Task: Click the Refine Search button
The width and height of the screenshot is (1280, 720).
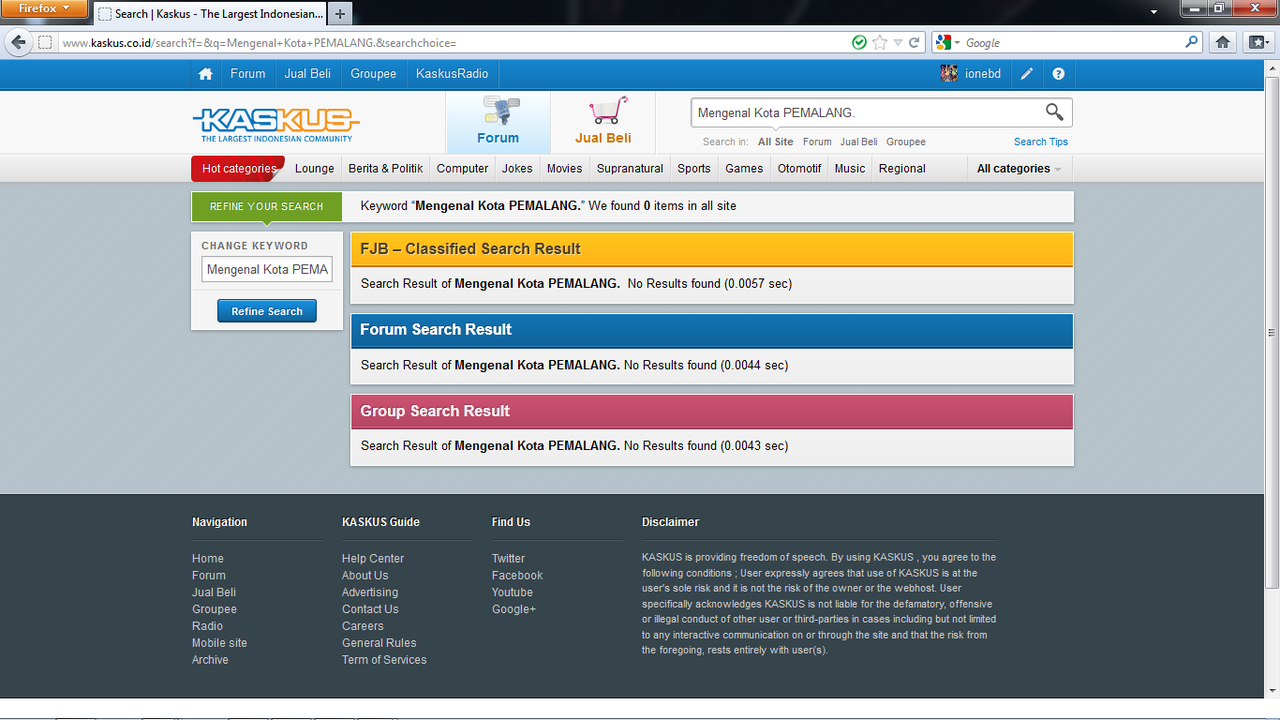Action: tap(267, 311)
